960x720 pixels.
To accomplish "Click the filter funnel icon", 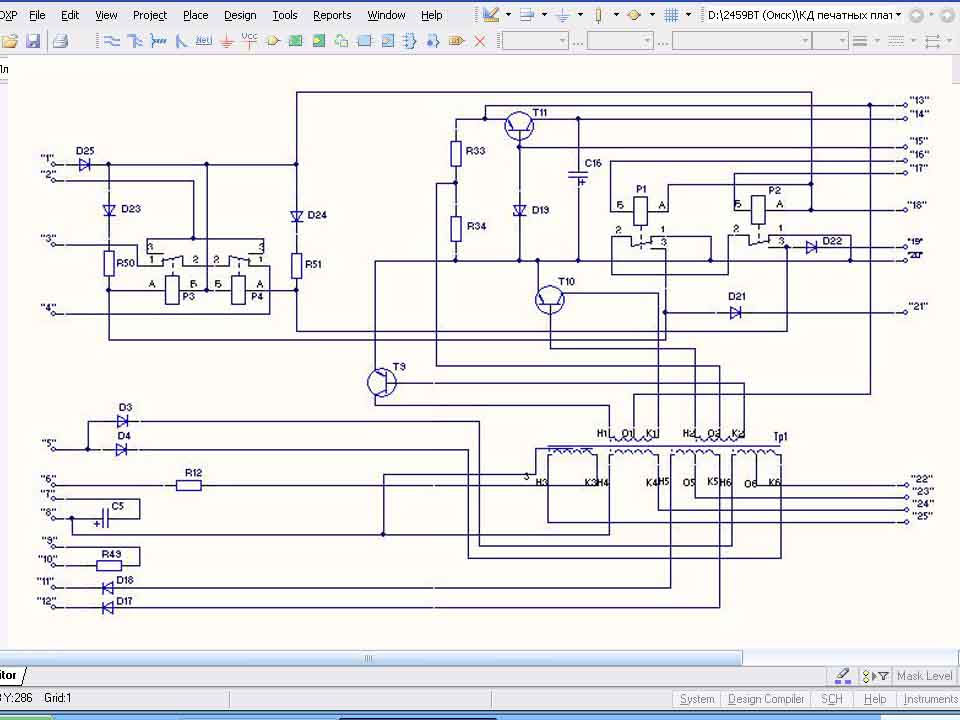I will point(883,676).
